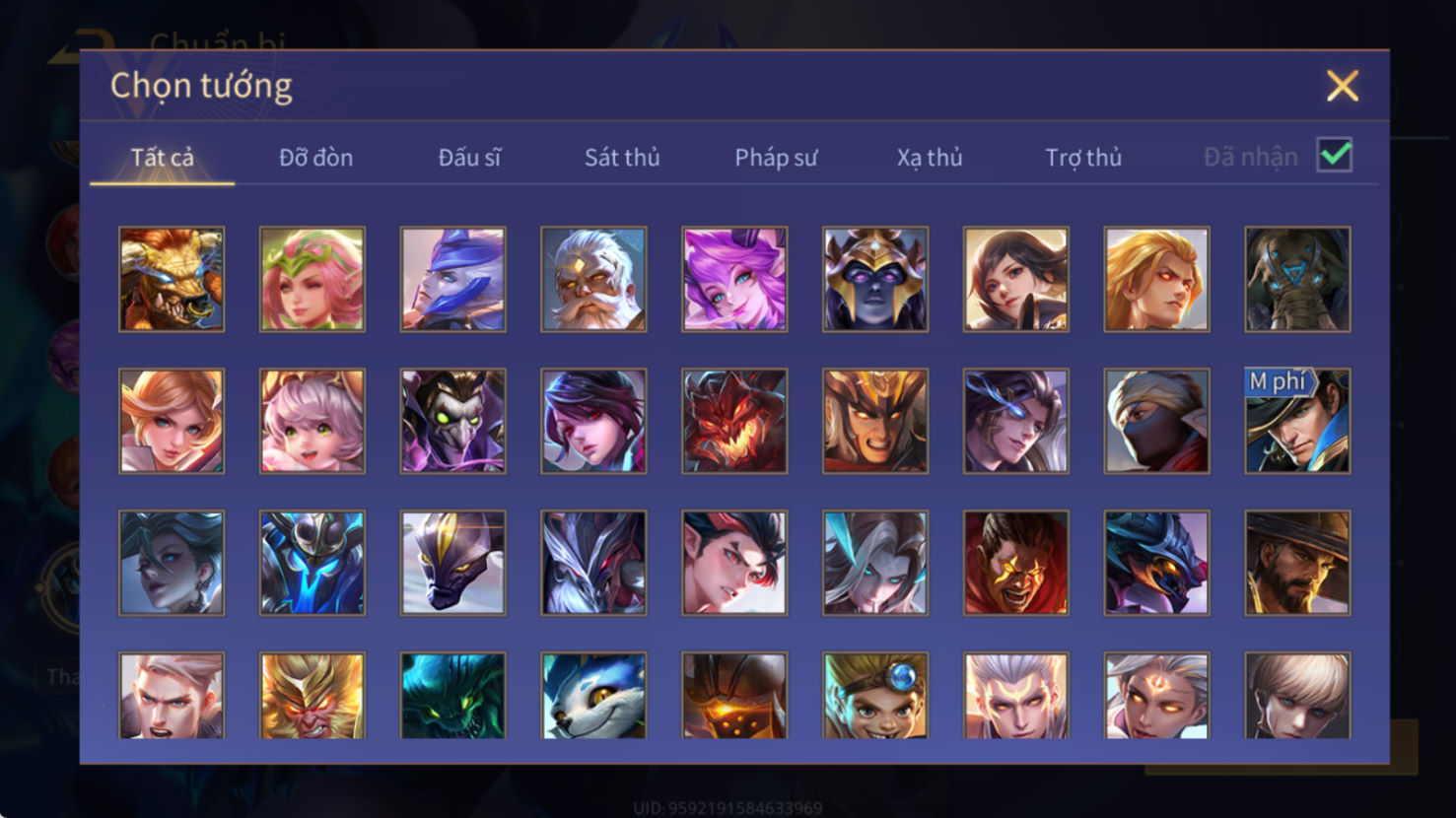1456x818 pixels.
Task: Select the Tất cả tab
Action: (163, 158)
